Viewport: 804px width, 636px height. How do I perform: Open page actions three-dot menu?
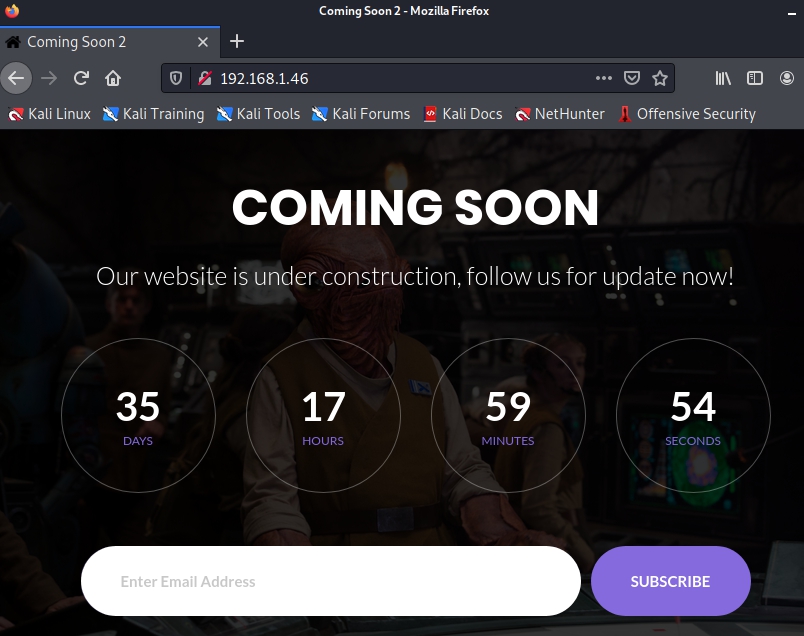(x=604, y=78)
